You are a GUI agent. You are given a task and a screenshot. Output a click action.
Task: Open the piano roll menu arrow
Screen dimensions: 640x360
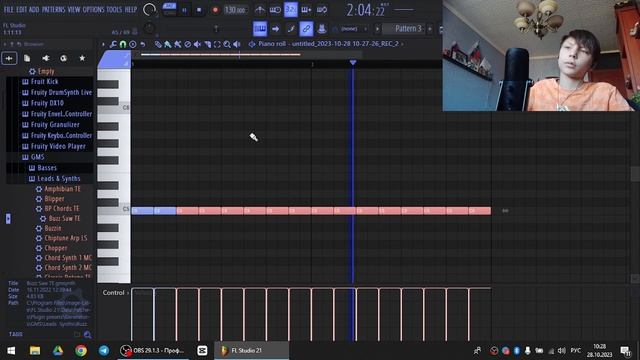click(x=103, y=44)
